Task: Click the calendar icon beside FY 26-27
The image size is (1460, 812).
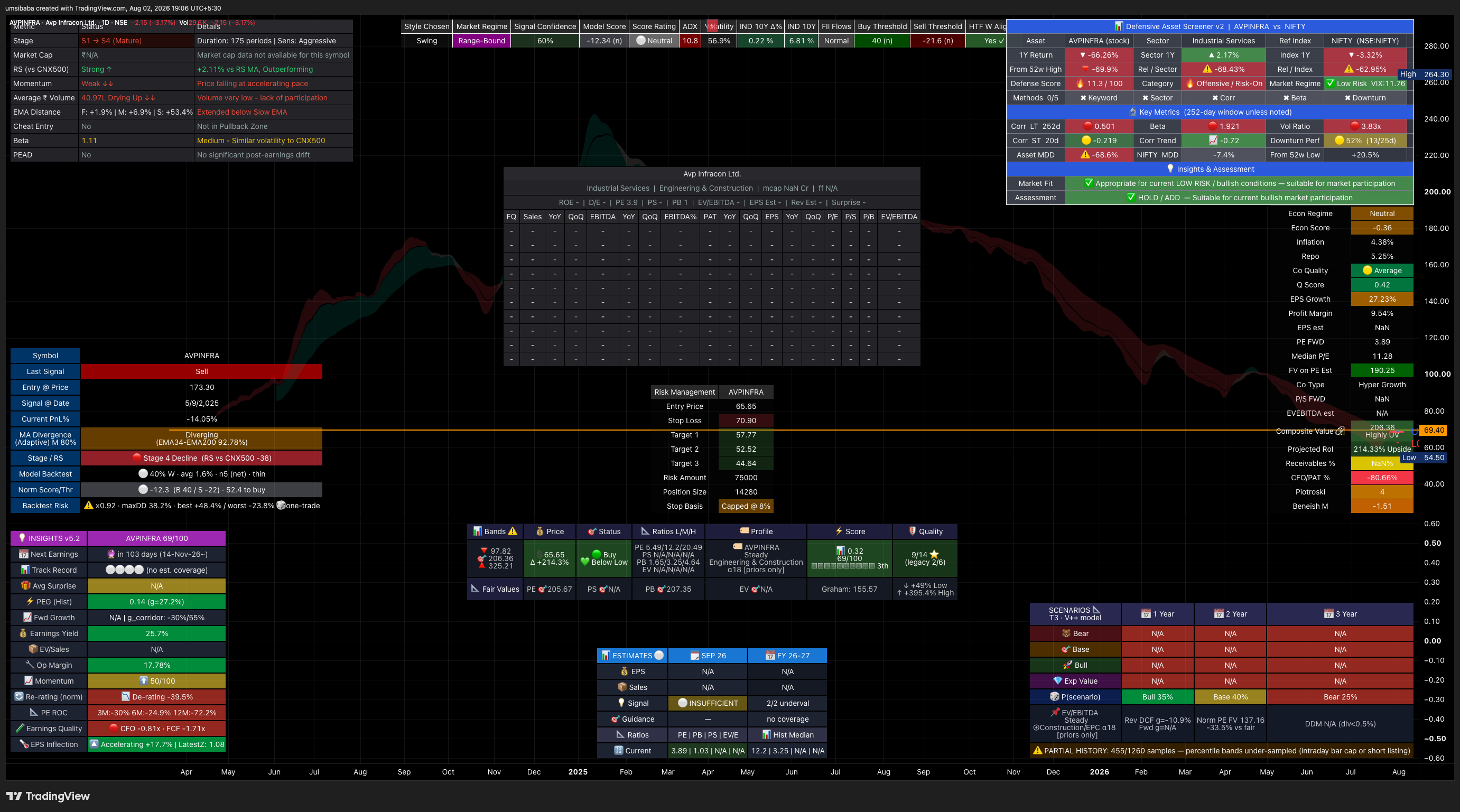Action: [770, 656]
